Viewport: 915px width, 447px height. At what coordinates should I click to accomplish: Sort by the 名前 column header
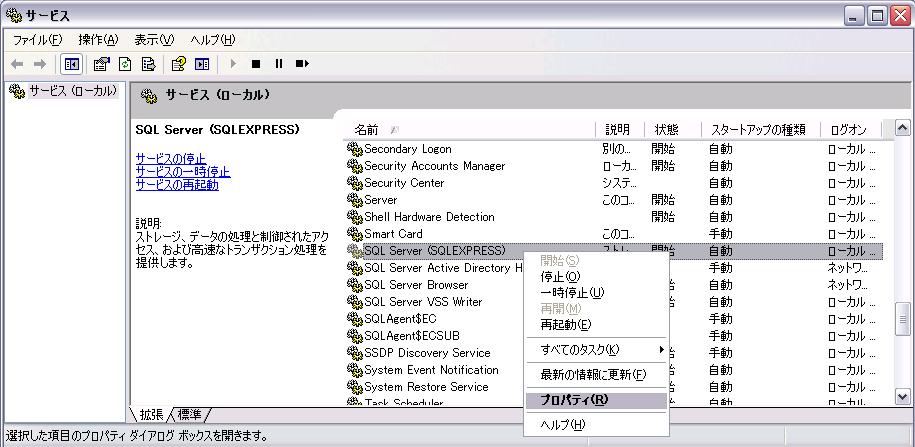[470, 130]
